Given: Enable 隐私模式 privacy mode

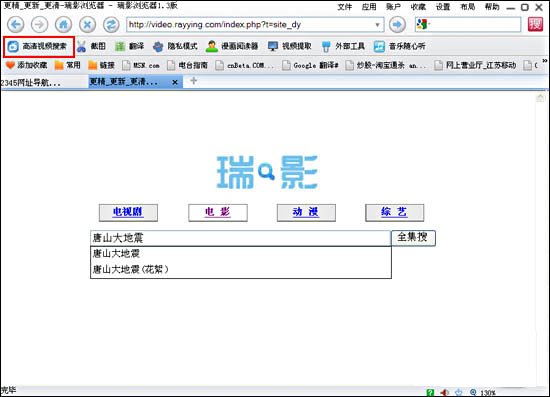Looking at the screenshot, I should (x=175, y=46).
